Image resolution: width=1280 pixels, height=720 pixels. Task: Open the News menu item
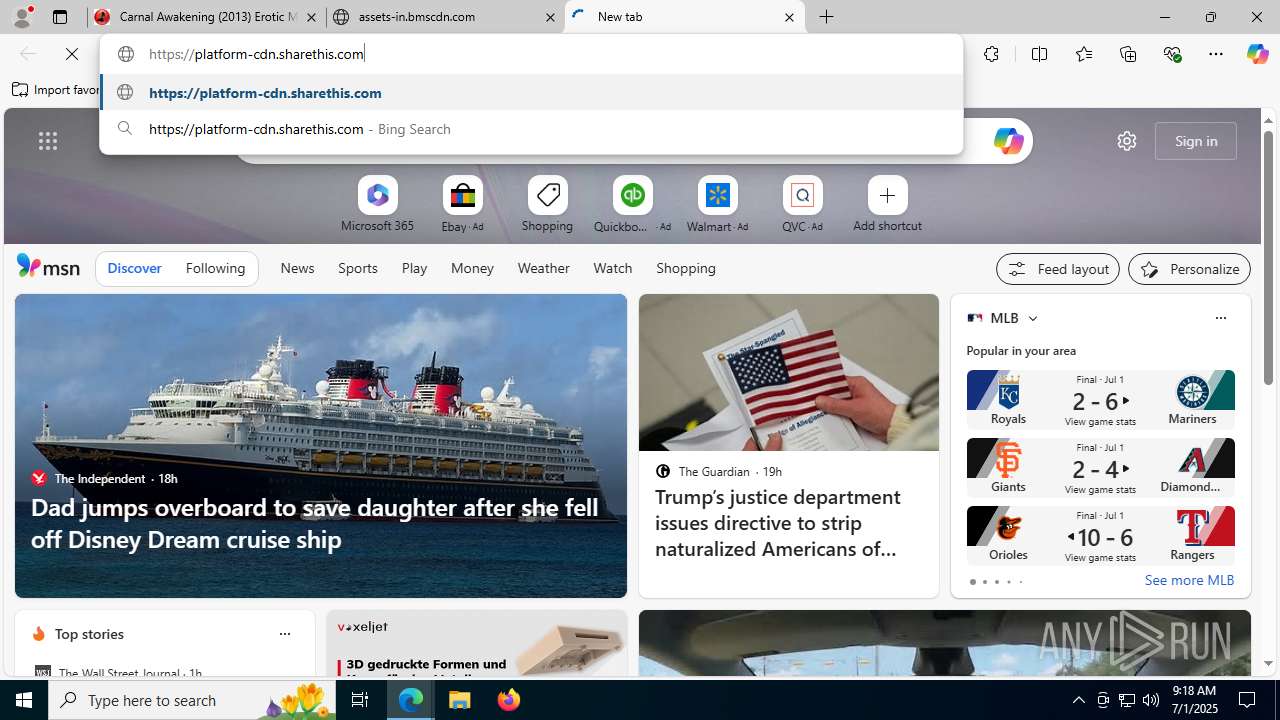click(x=297, y=268)
